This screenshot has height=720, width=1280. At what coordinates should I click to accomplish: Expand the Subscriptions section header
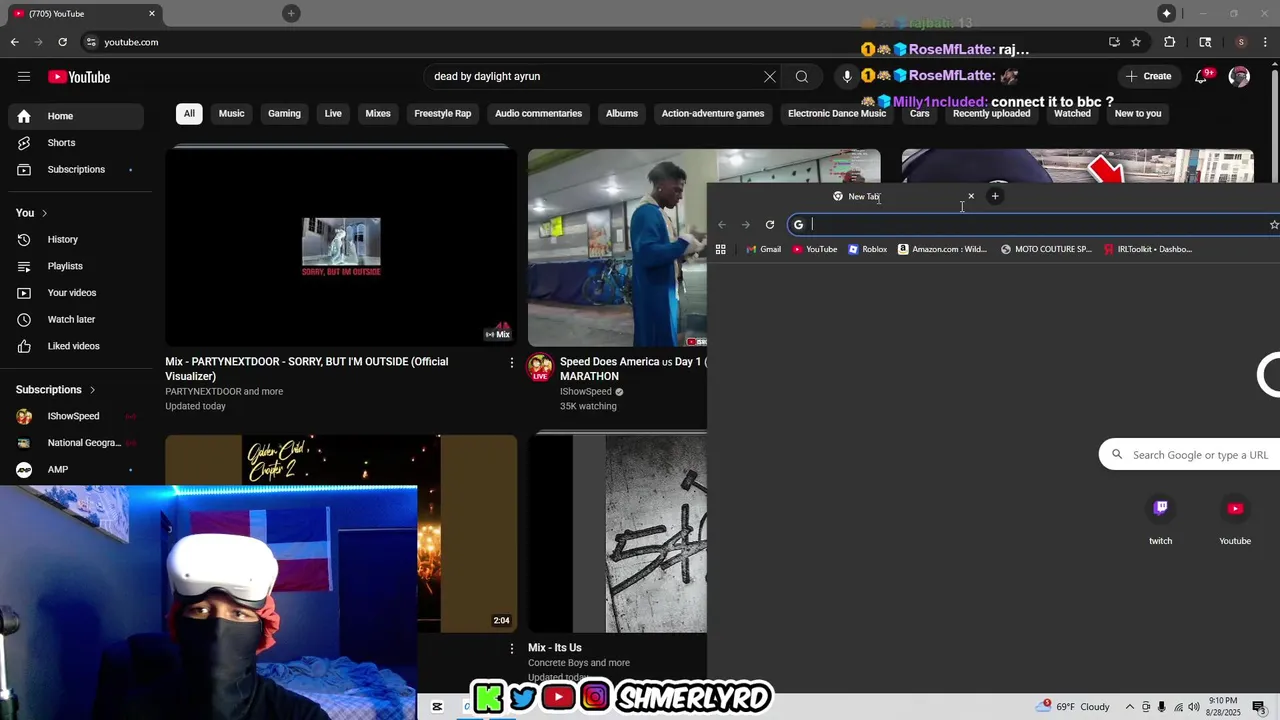coord(56,390)
